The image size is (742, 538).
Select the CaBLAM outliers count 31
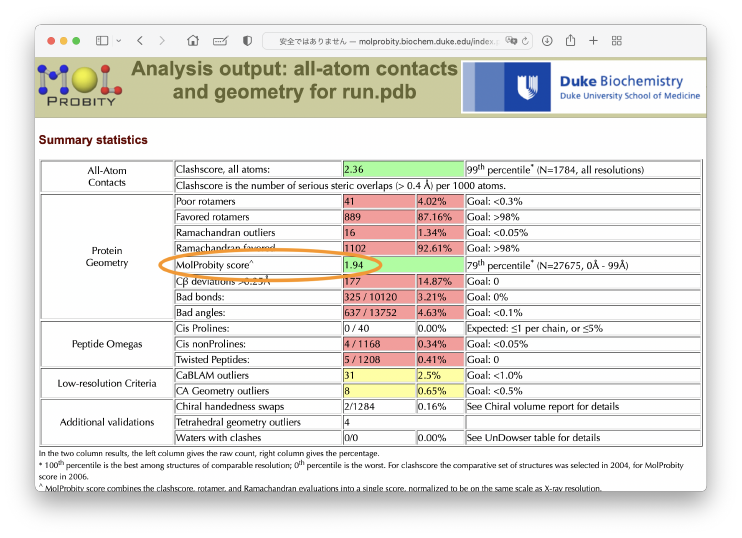pos(349,375)
